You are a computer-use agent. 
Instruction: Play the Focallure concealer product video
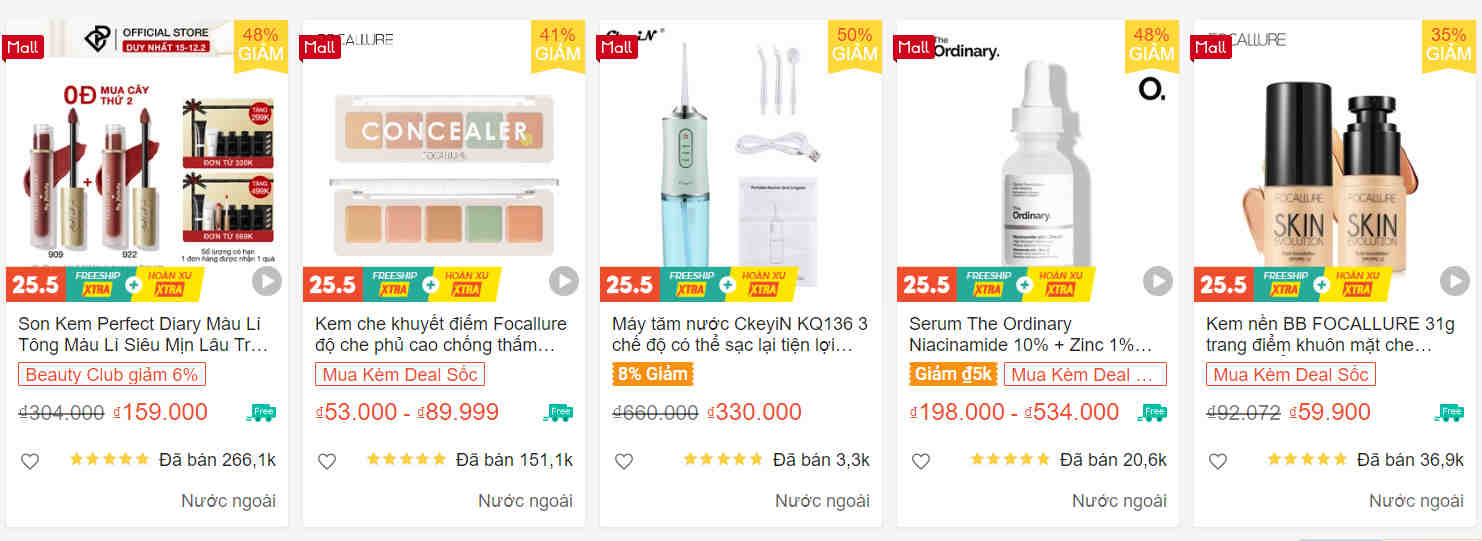point(564,282)
